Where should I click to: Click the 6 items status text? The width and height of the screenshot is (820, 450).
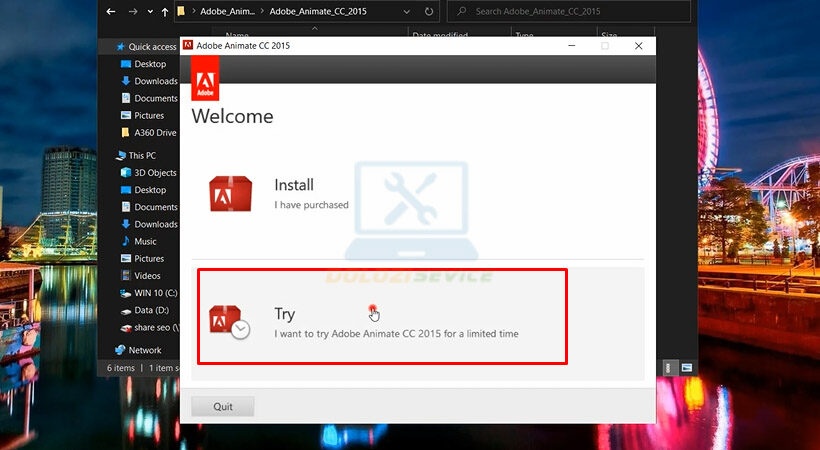click(x=121, y=368)
